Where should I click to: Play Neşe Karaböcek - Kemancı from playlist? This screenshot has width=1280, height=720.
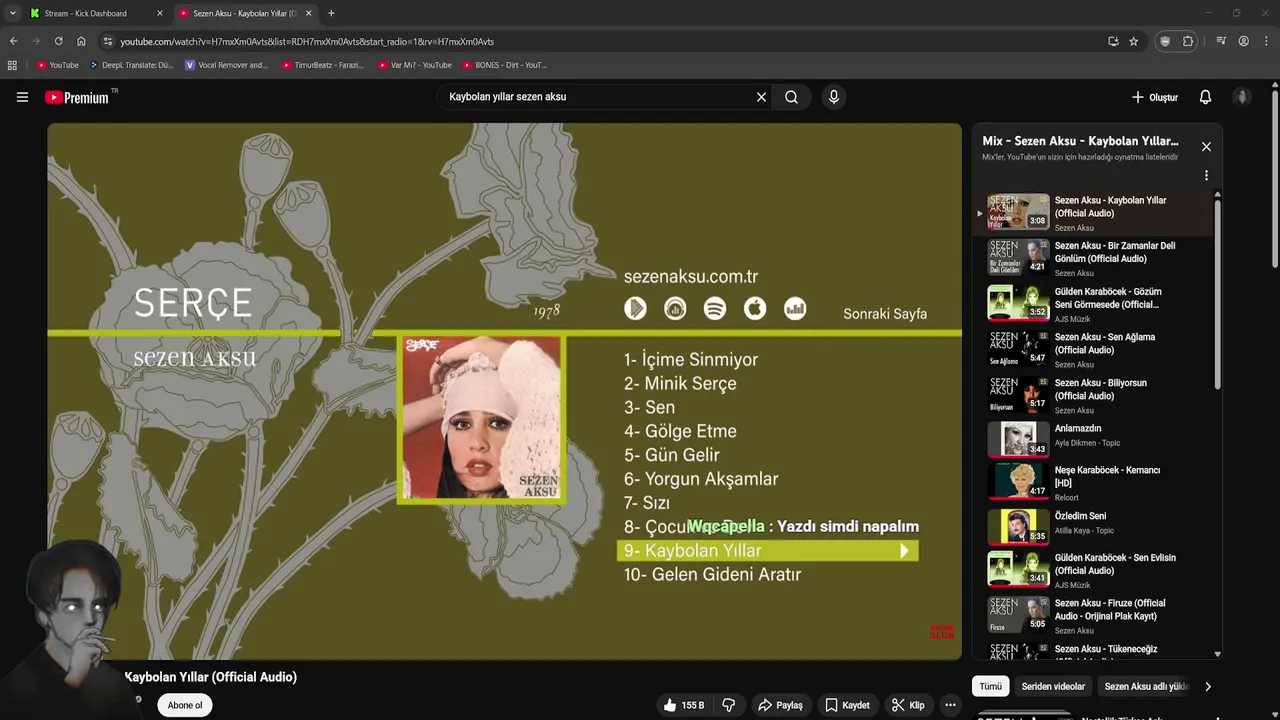coord(1094,481)
